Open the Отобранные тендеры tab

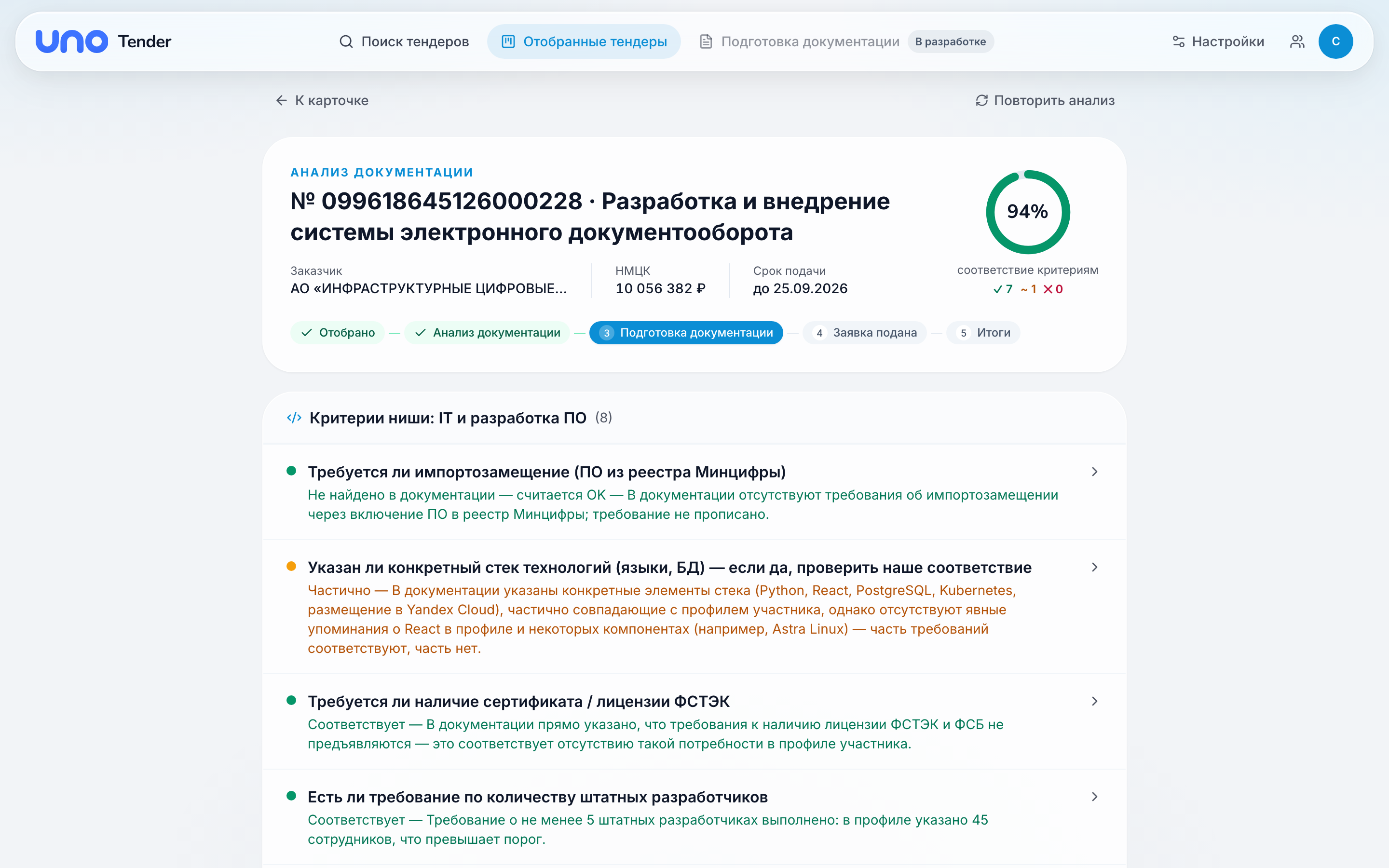[584, 41]
